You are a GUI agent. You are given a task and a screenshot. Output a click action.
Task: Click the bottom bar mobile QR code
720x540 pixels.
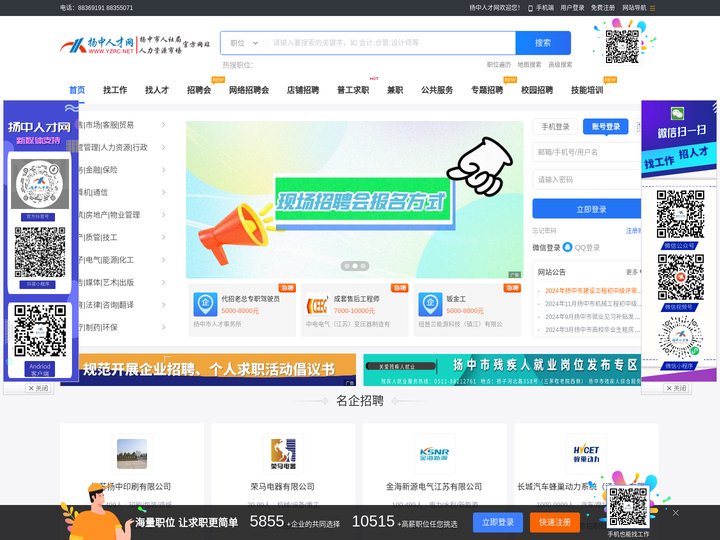point(628,507)
